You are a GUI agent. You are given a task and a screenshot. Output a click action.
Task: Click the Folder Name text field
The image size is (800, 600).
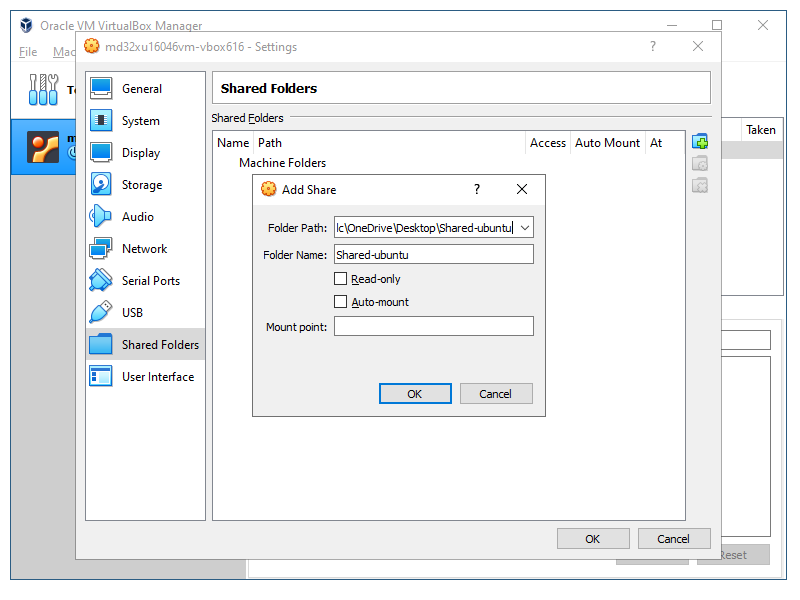[x=433, y=254]
